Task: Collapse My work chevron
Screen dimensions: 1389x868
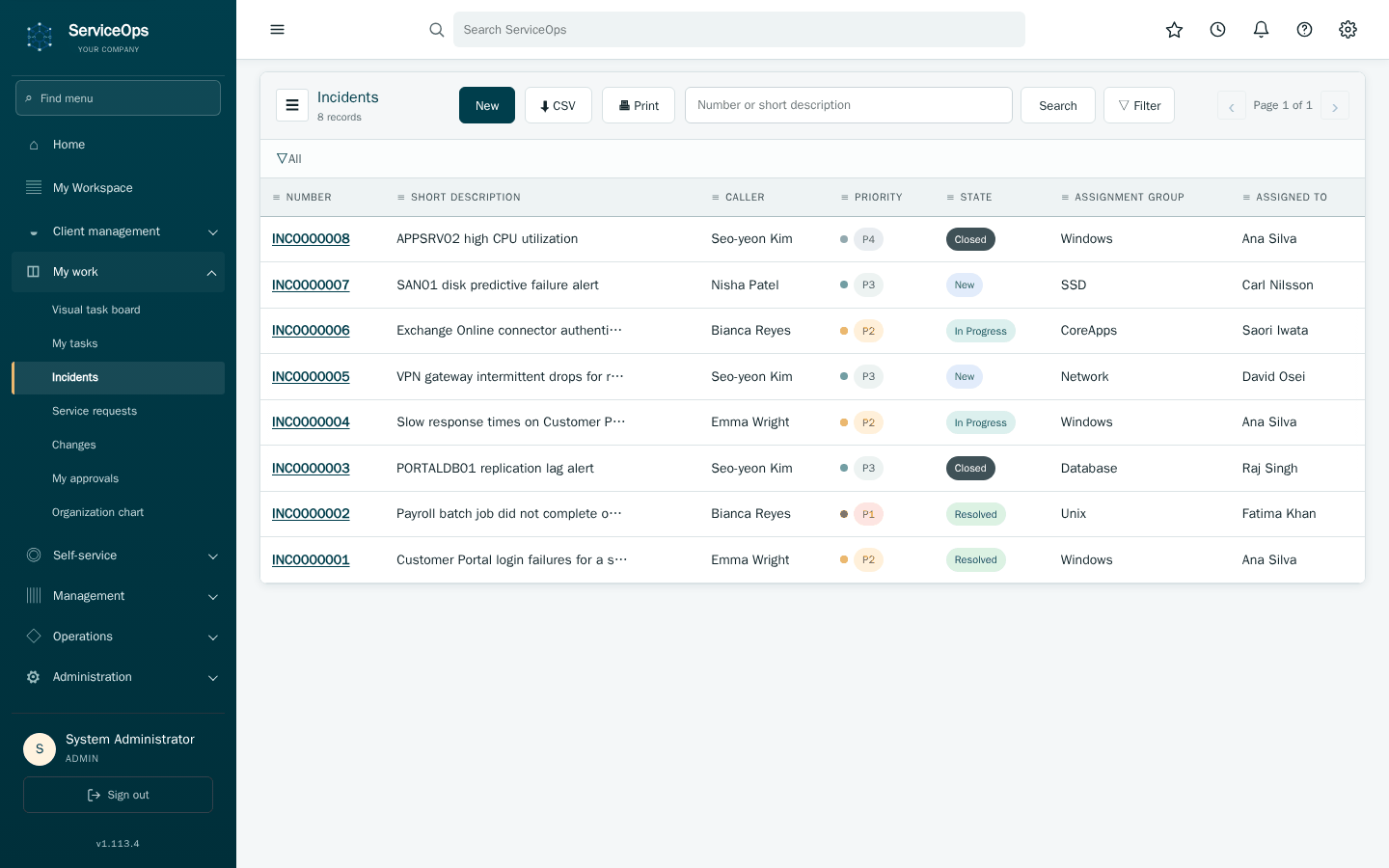Action: 211,273
